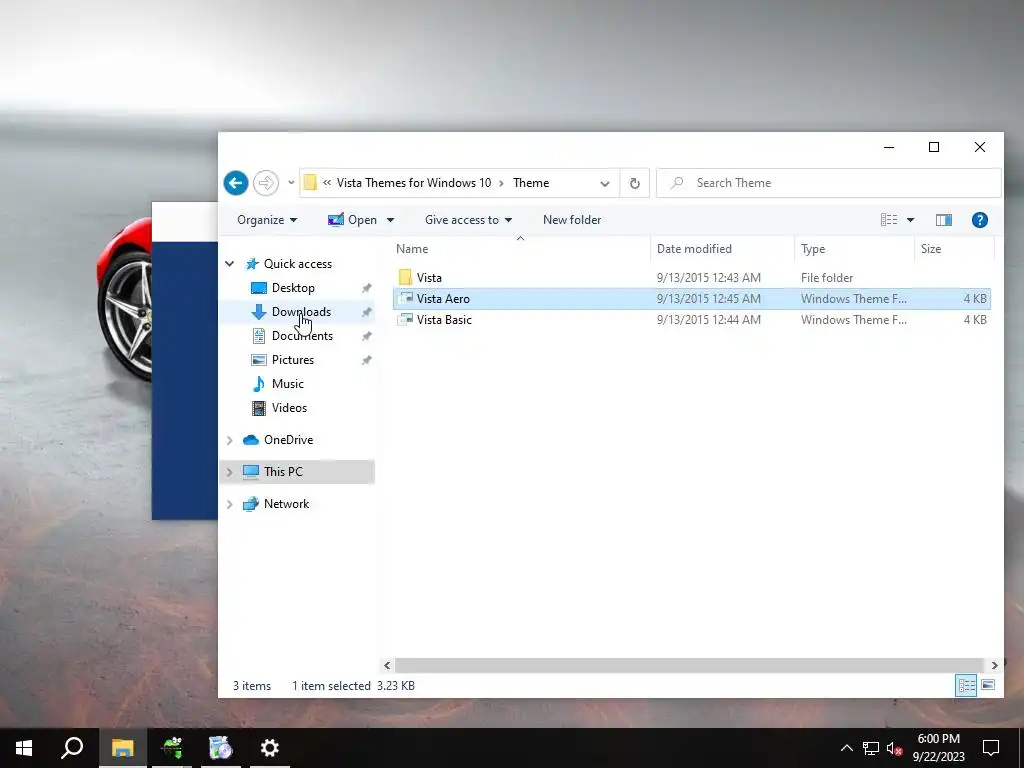The width and height of the screenshot is (1024, 768).
Task: Open the Settings gear on taskbar
Action: click(270, 748)
